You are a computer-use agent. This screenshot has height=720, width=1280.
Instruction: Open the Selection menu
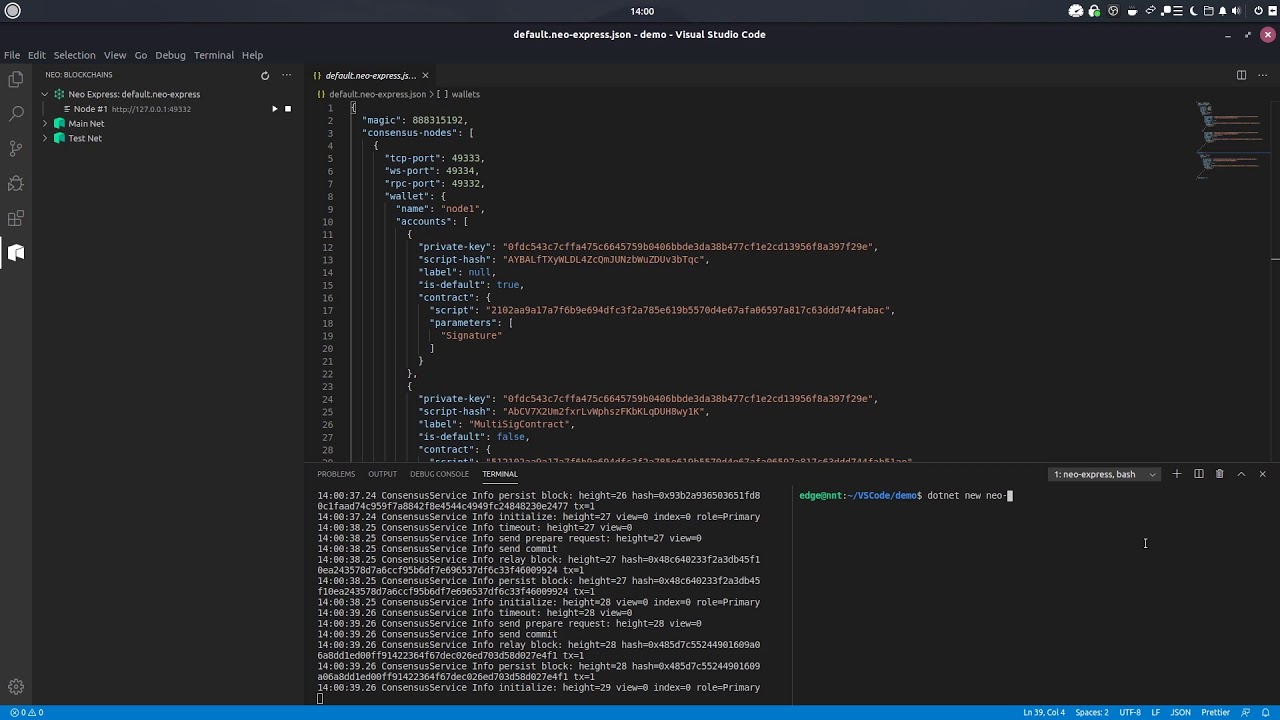point(75,55)
